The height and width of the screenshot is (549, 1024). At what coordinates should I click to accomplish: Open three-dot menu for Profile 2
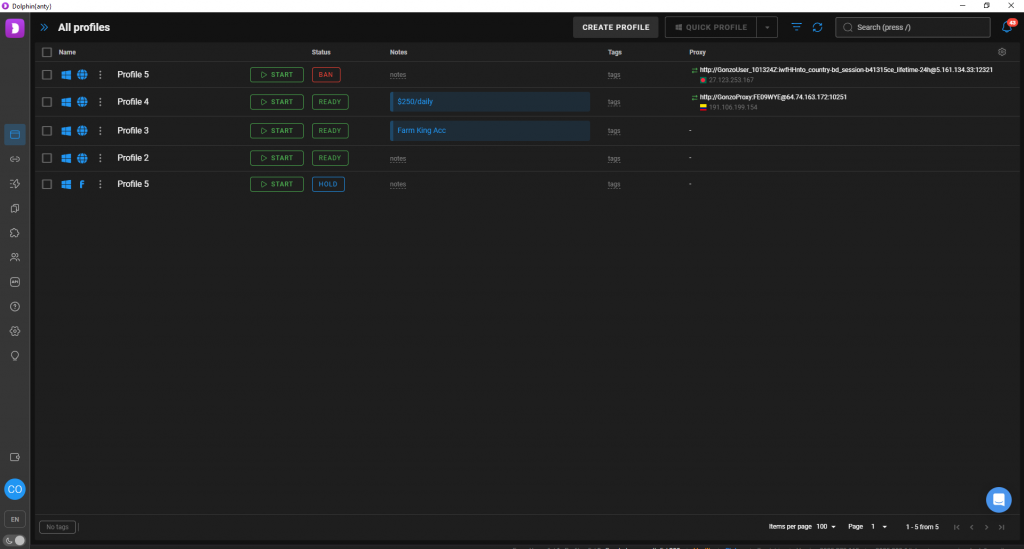(x=100, y=158)
